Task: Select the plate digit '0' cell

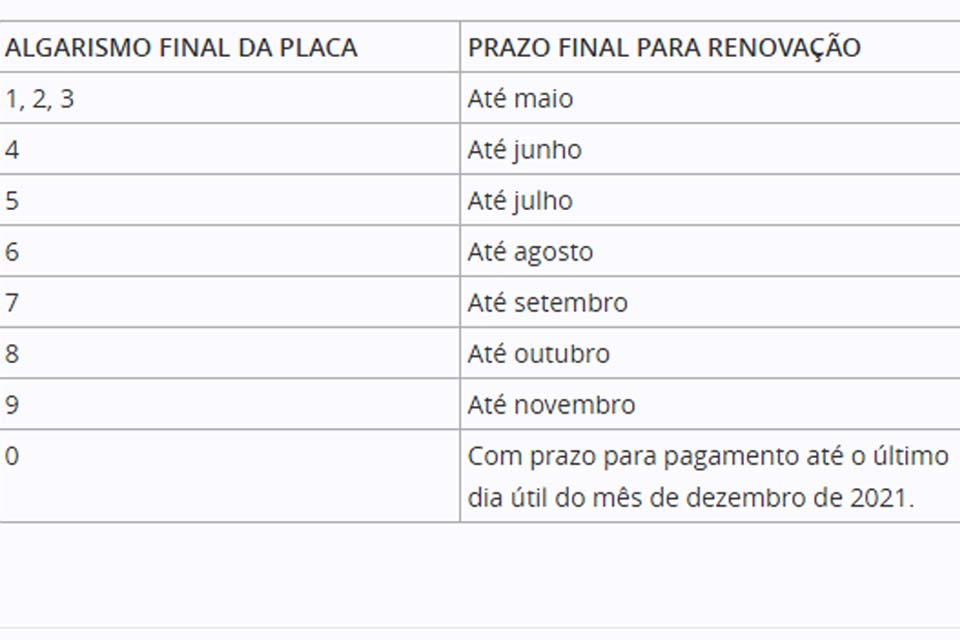Action: click(12, 456)
